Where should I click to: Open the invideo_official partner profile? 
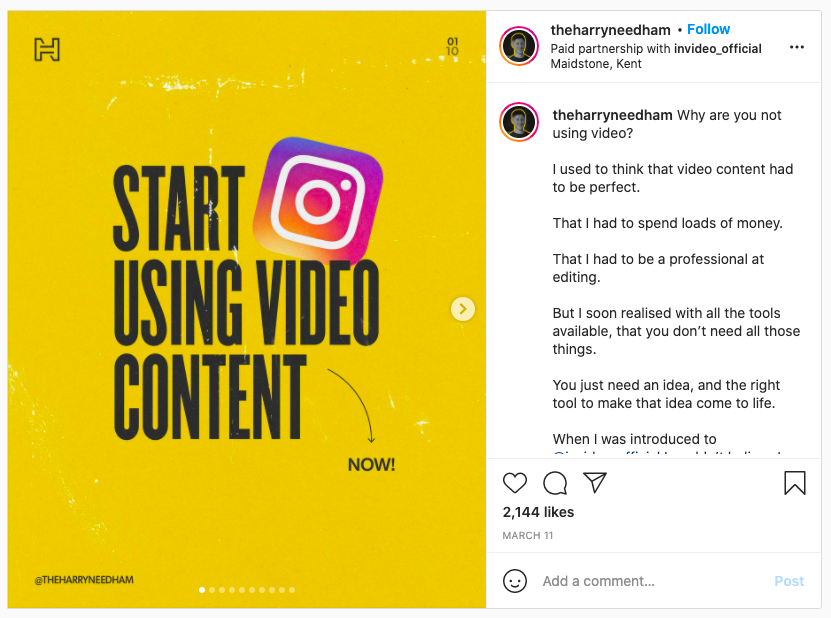pos(718,49)
